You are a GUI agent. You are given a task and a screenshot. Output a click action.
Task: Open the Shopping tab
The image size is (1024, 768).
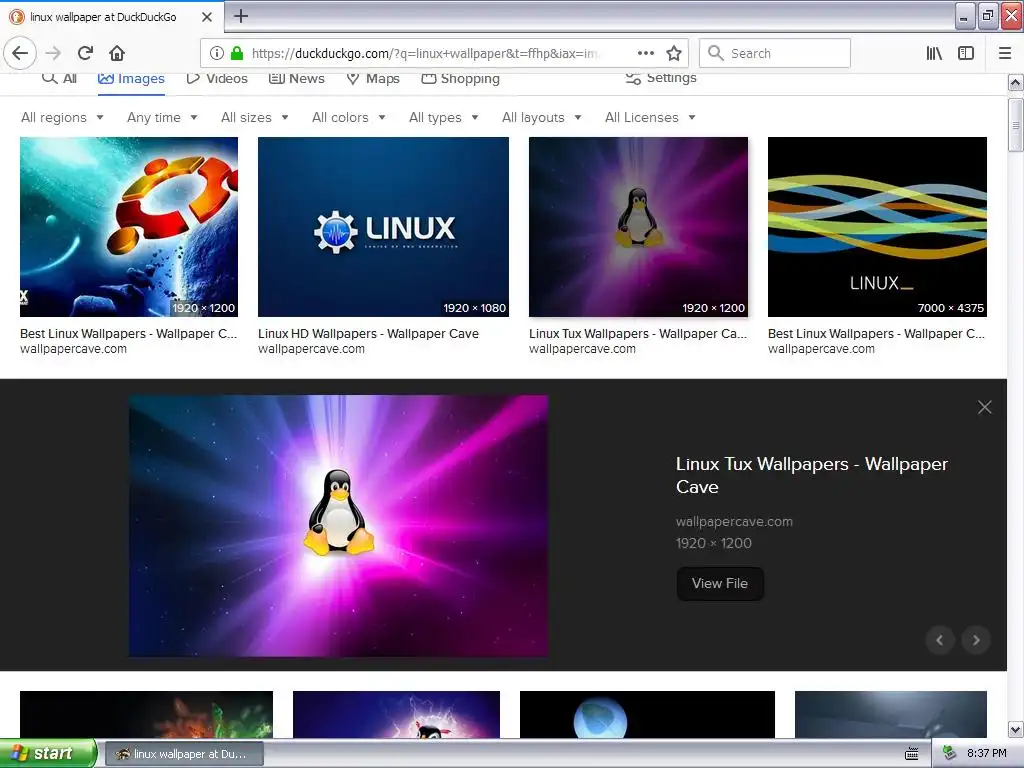pos(460,78)
